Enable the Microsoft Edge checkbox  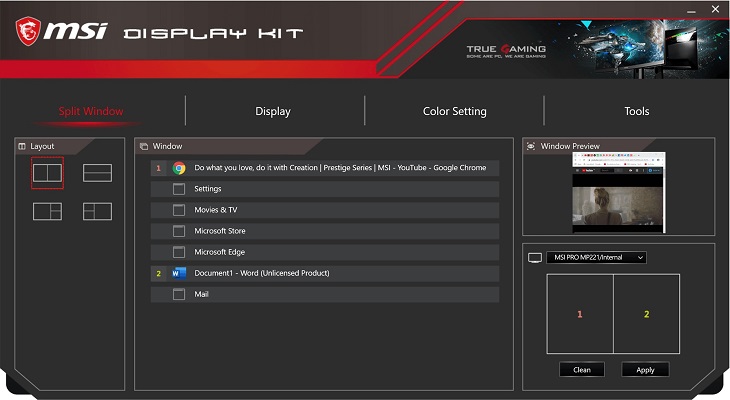pyautogui.click(x=179, y=252)
